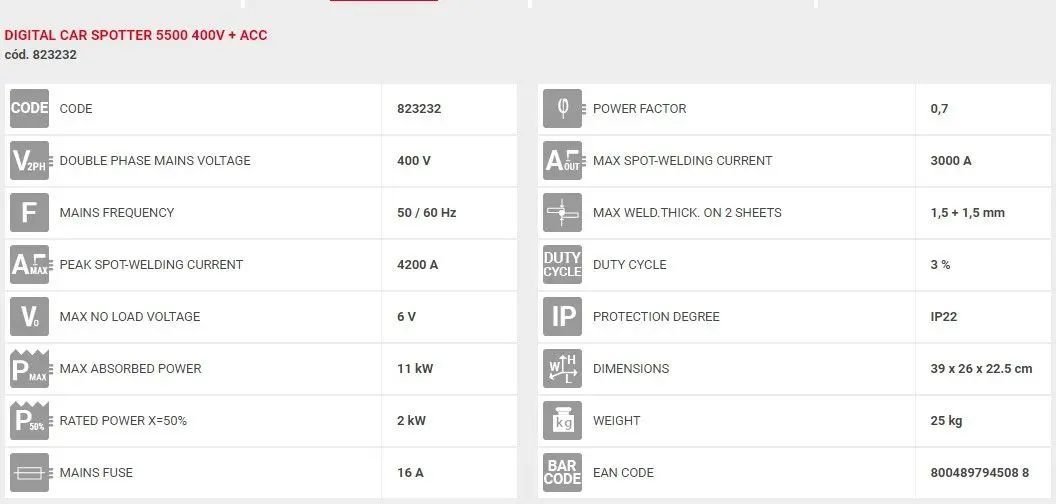
Task: Click the peak spot-welding current icon
Action: point(30,264)
